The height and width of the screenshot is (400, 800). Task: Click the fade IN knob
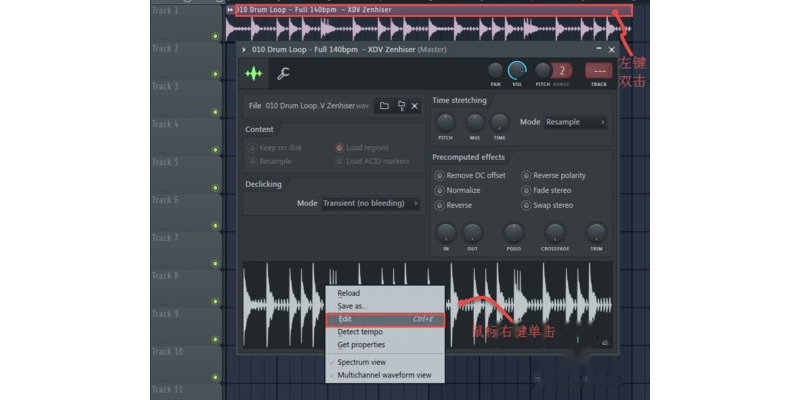[x=446, y=233]
